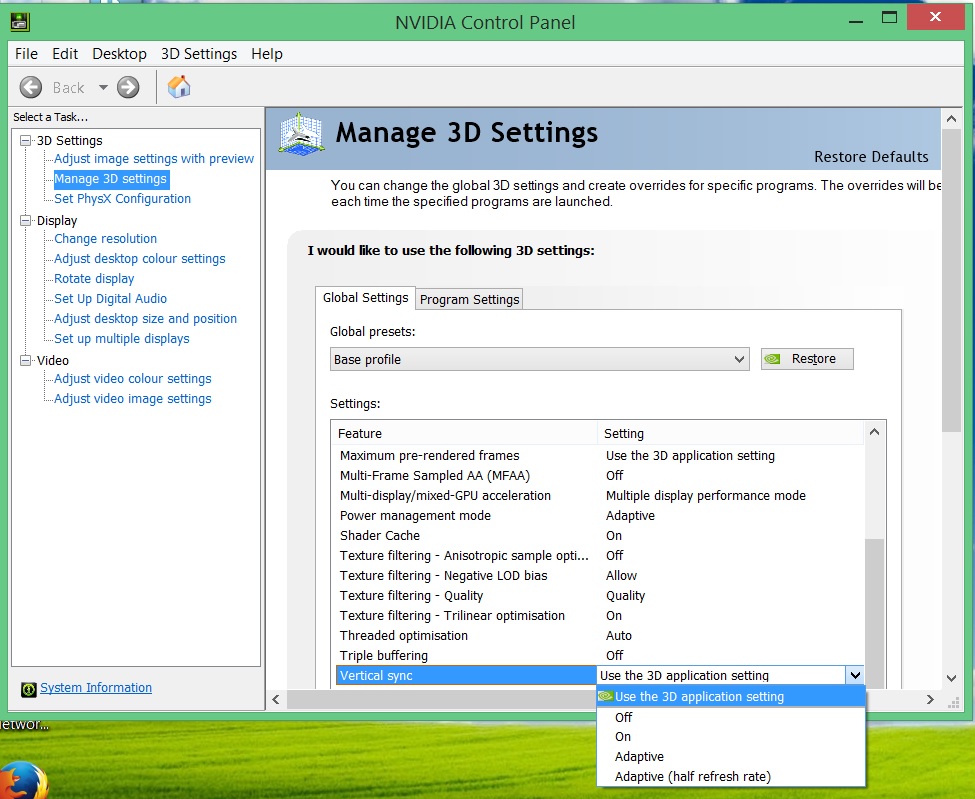Open the Global presets Base profile dropdown
This screenshot has width=975, height=799.
coord(539,359)
